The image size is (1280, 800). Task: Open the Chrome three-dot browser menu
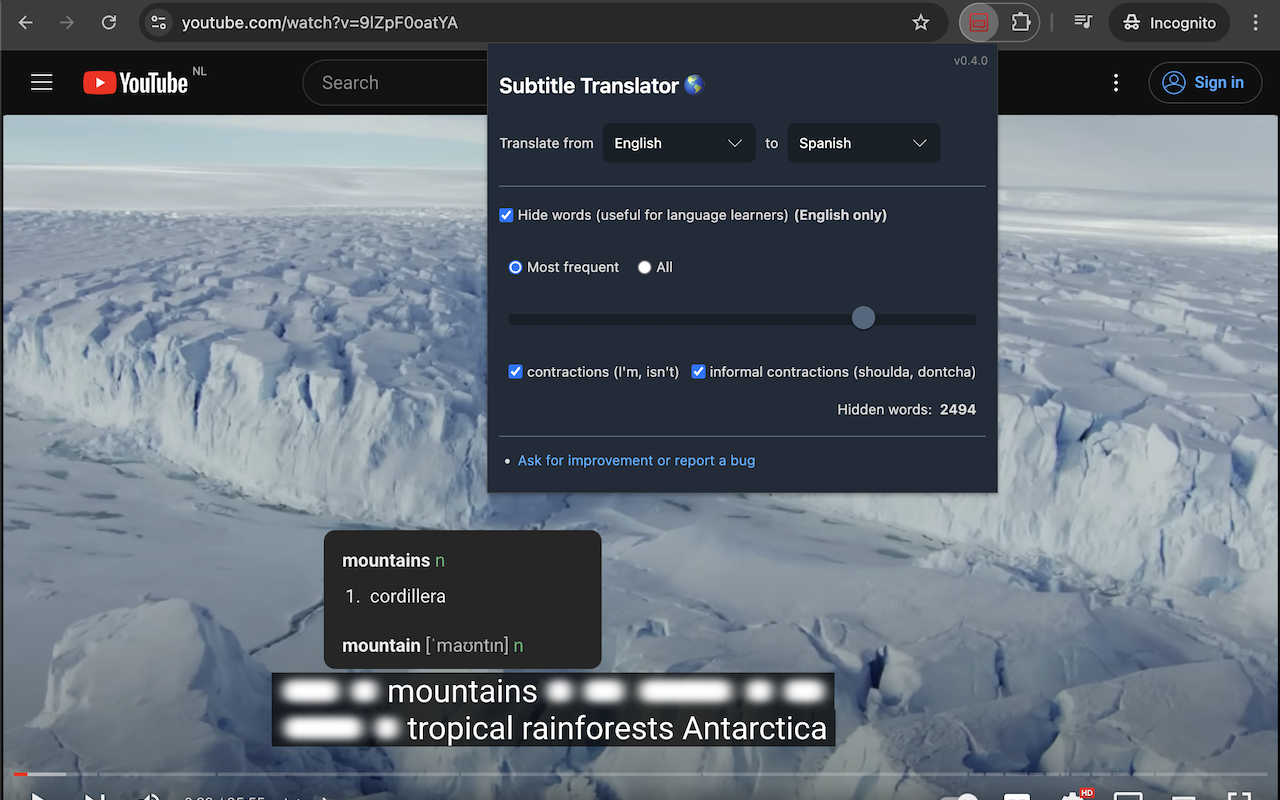(x=1256, y=23)
